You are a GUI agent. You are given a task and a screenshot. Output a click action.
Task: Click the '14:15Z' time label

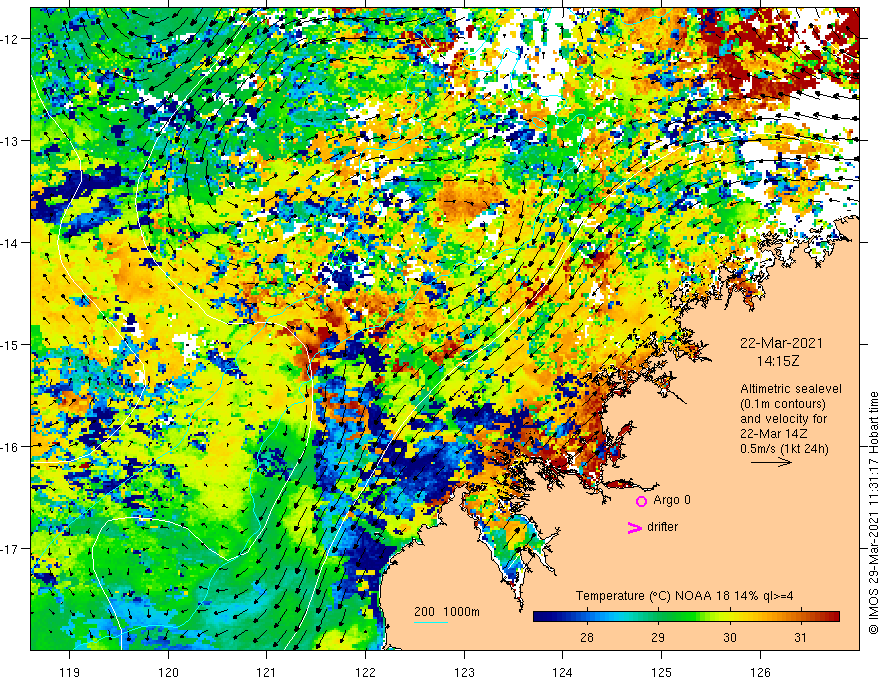pos(778,361)
